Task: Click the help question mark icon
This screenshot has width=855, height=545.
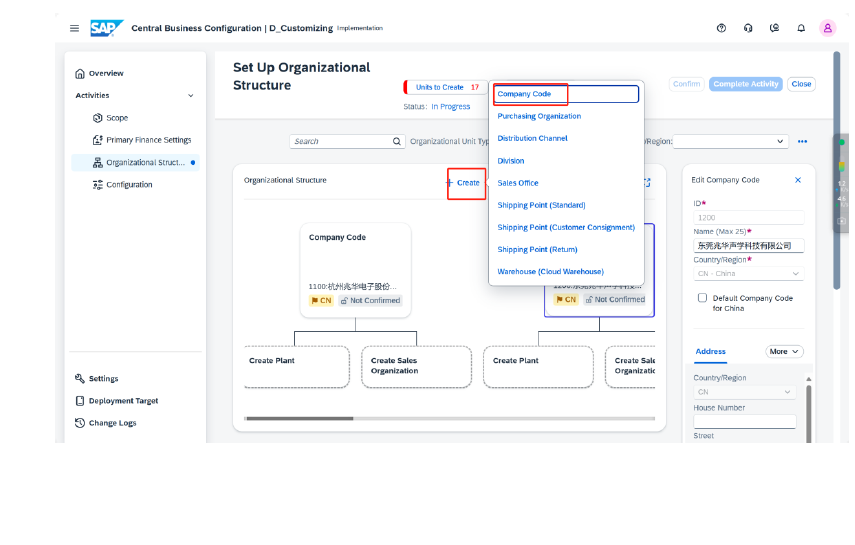Action: click(721, 28)
